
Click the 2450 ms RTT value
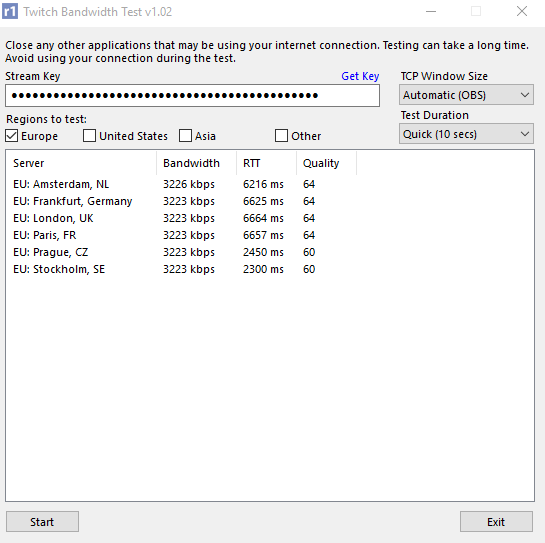[x=263, y=252]
